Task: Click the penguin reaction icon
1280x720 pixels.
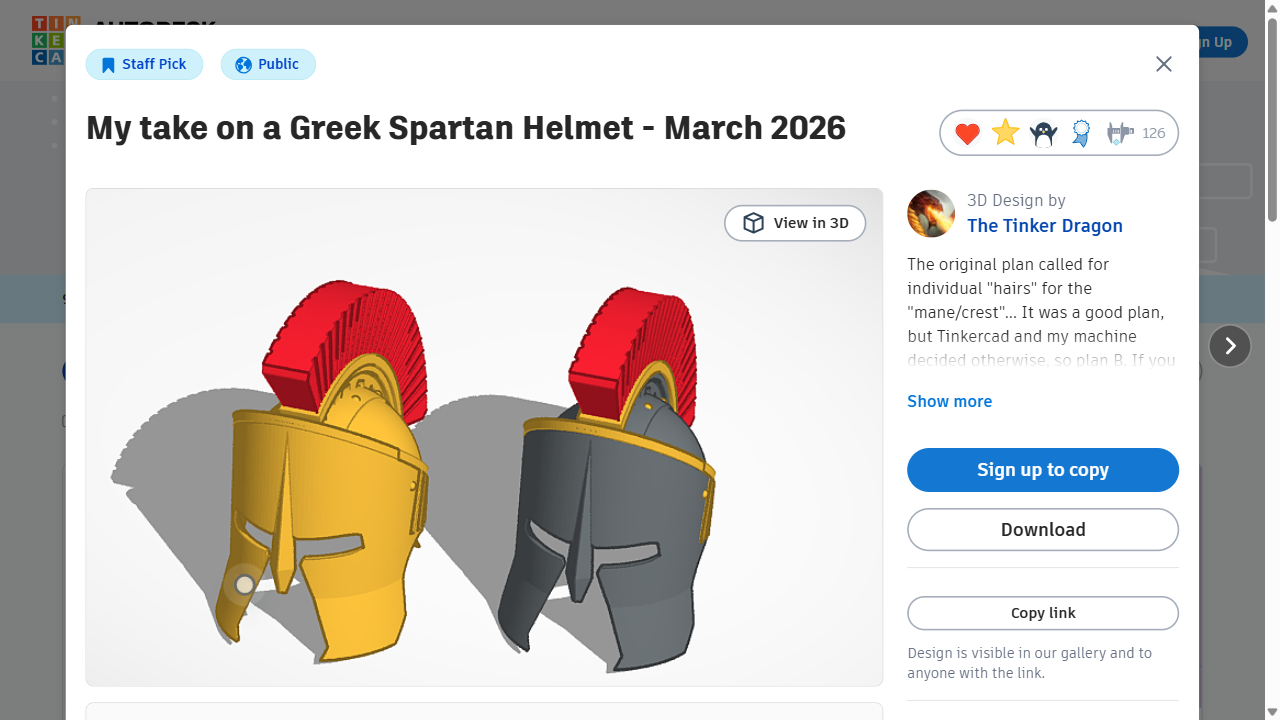Action: [1042, 132]
